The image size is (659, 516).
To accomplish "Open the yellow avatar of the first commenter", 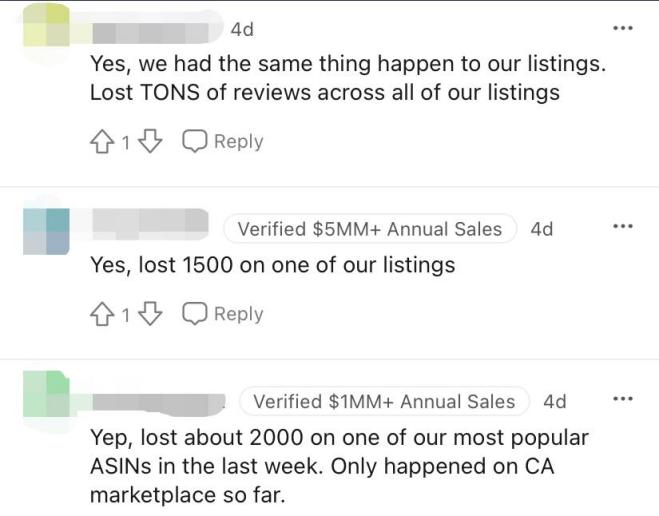I will (x=45, y=28).
